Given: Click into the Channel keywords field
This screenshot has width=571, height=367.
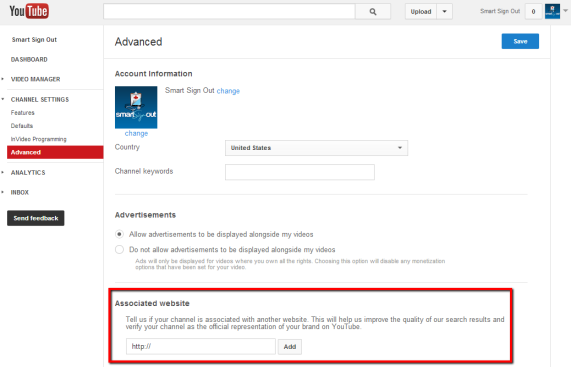Looking at the screenshot, I should [x=300, y=172].
